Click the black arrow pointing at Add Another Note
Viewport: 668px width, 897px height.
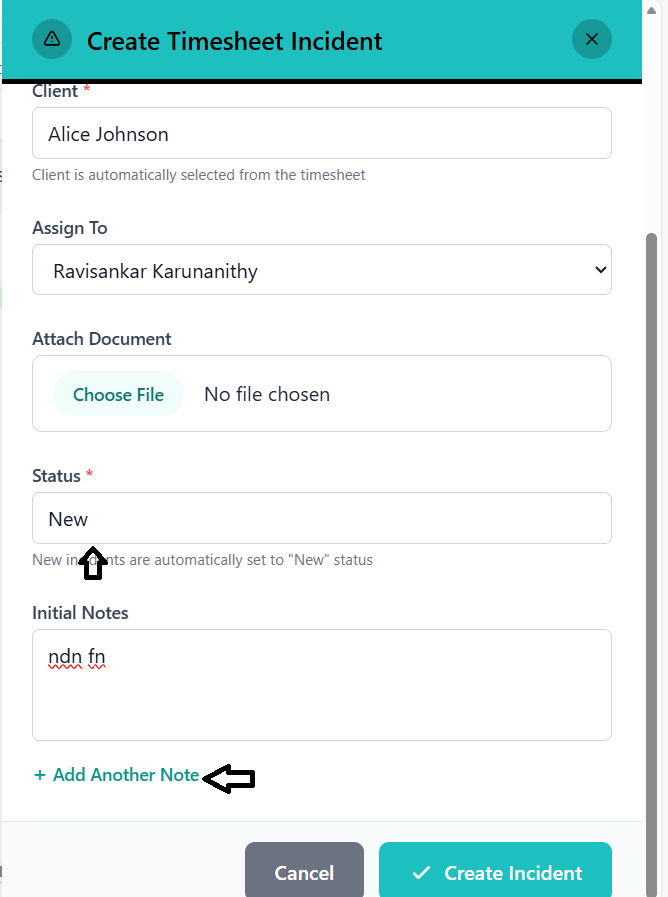[x=229, y=778]
